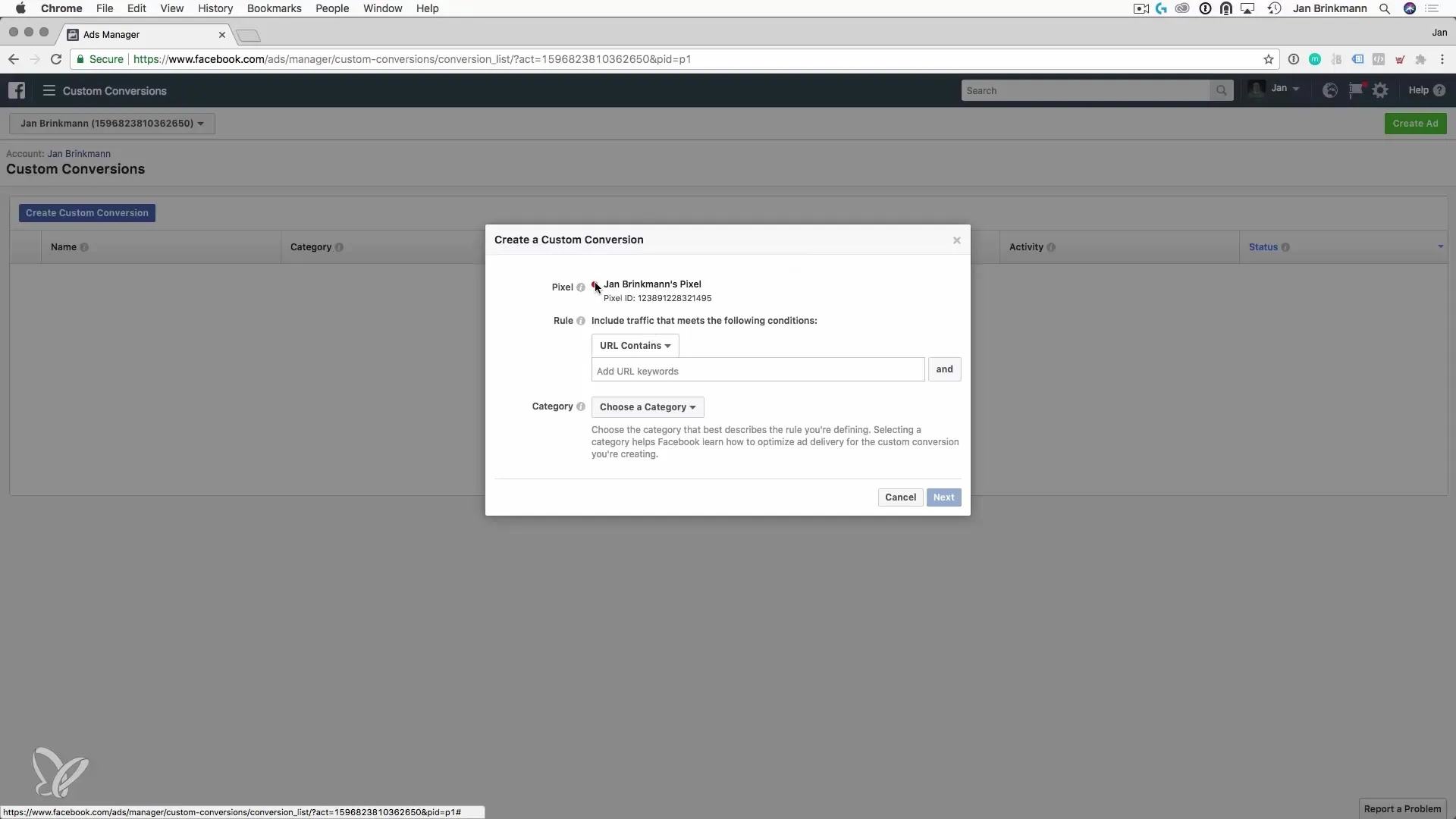
Task: Click the info icon beside Activity column
Action: (x=1051, y=247)
